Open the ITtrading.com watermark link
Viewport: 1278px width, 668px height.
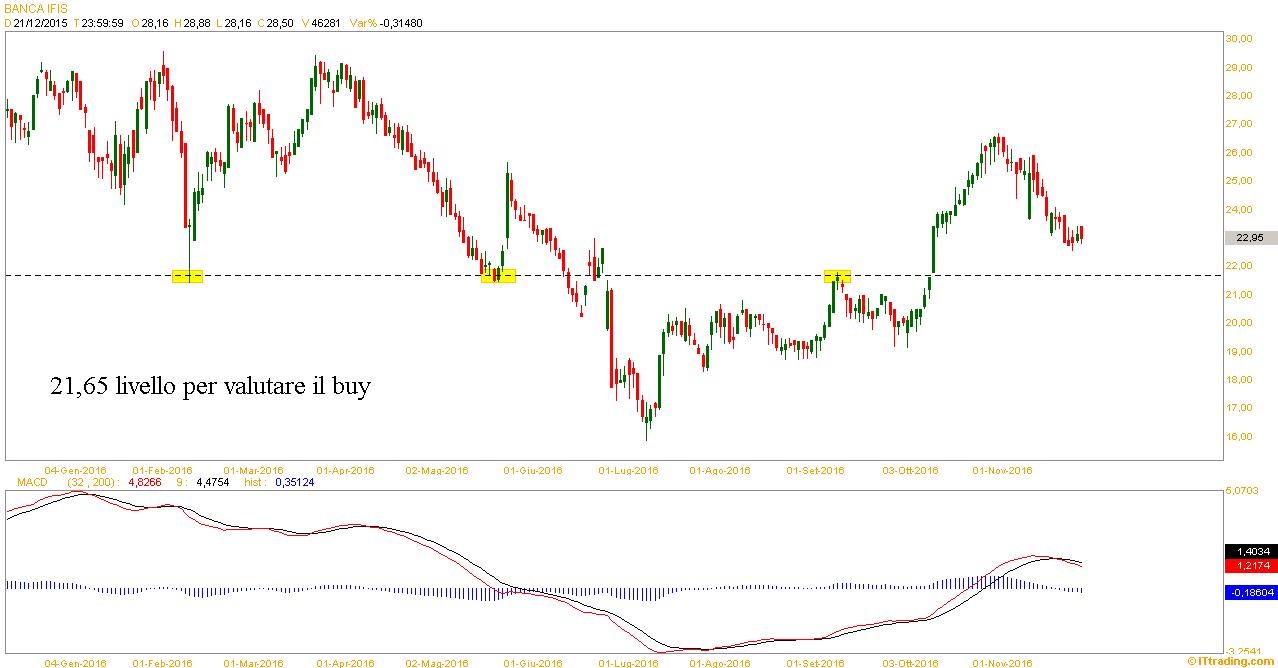tap(1232, 661)
